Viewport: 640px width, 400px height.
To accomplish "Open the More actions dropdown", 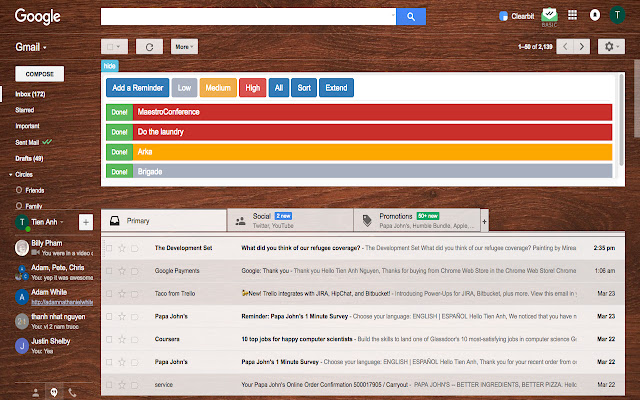I will point(184,47).
